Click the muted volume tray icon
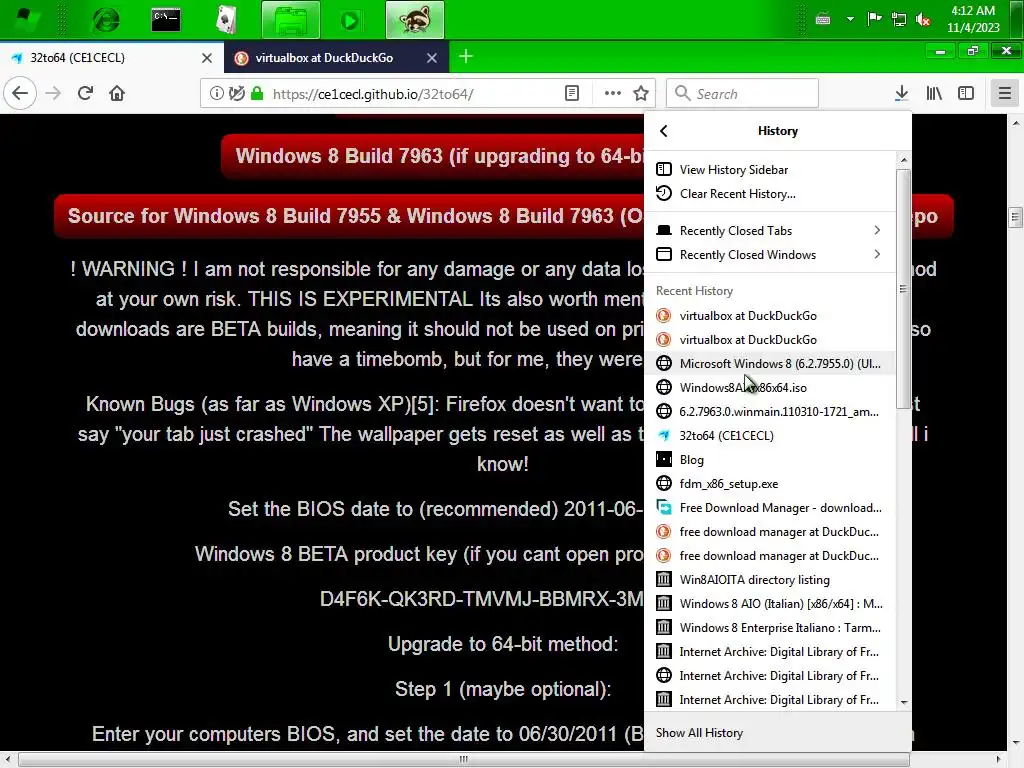Viewport: 1024px width, 768px height. 923,20
